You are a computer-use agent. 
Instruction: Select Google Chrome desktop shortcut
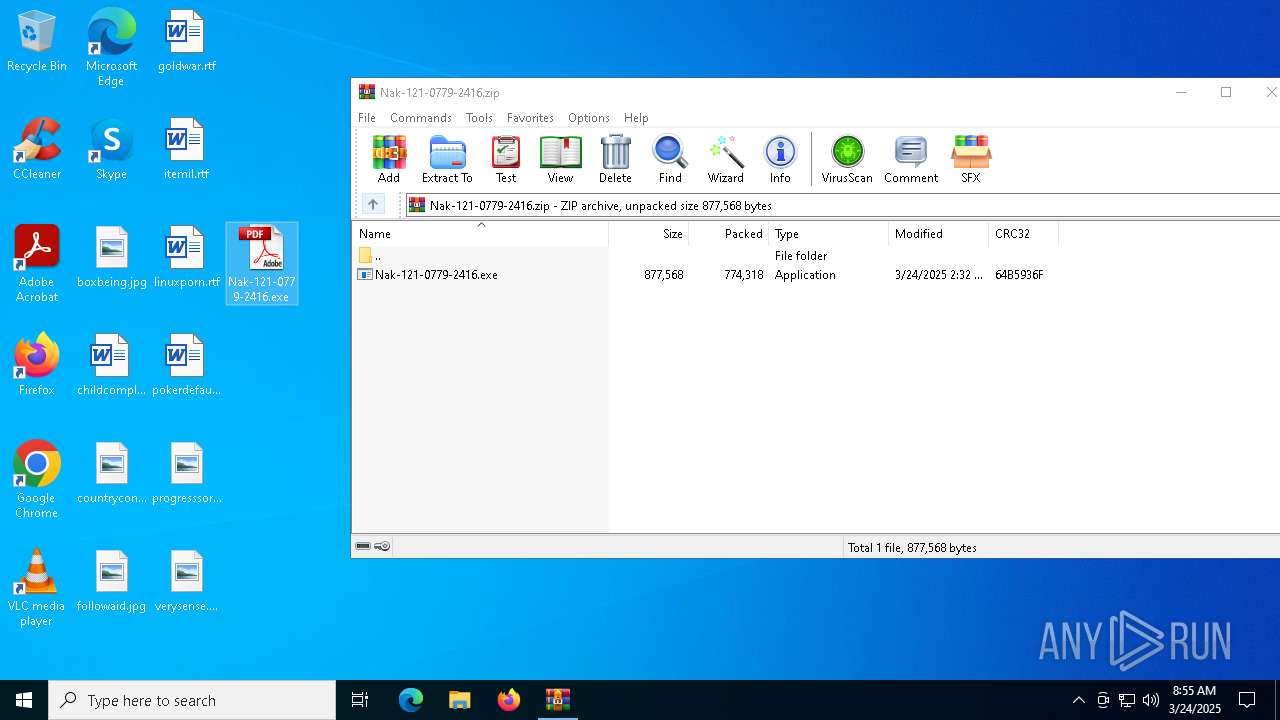(x=37, y=479)
